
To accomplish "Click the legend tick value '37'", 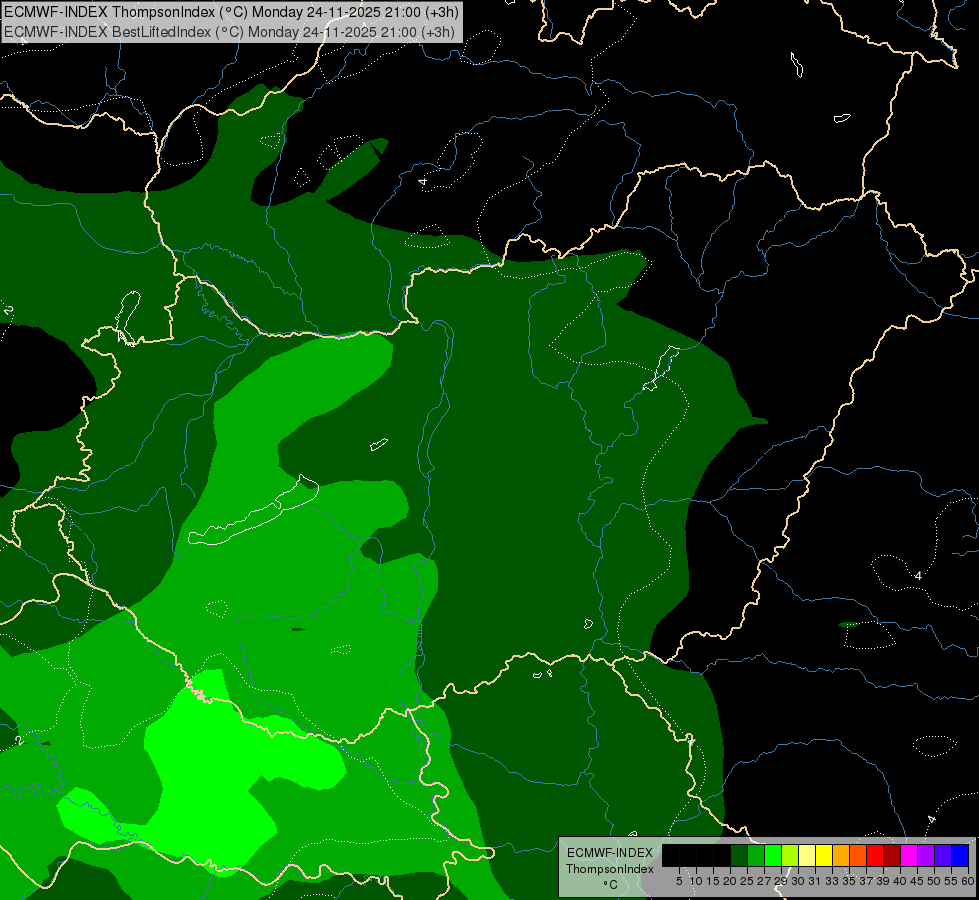I will [x=866, y=881].
